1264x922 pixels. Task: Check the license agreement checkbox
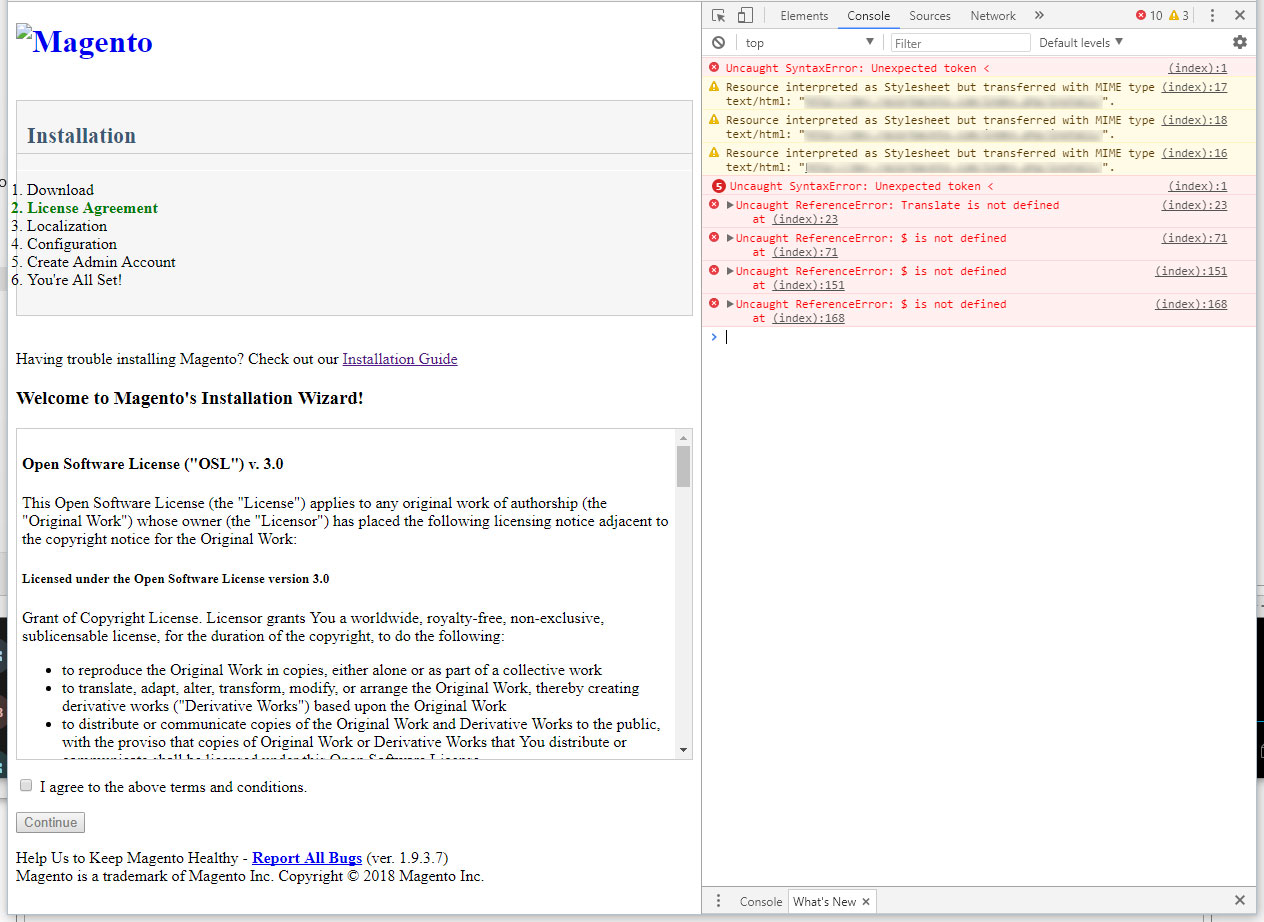[x=26, y=784]
